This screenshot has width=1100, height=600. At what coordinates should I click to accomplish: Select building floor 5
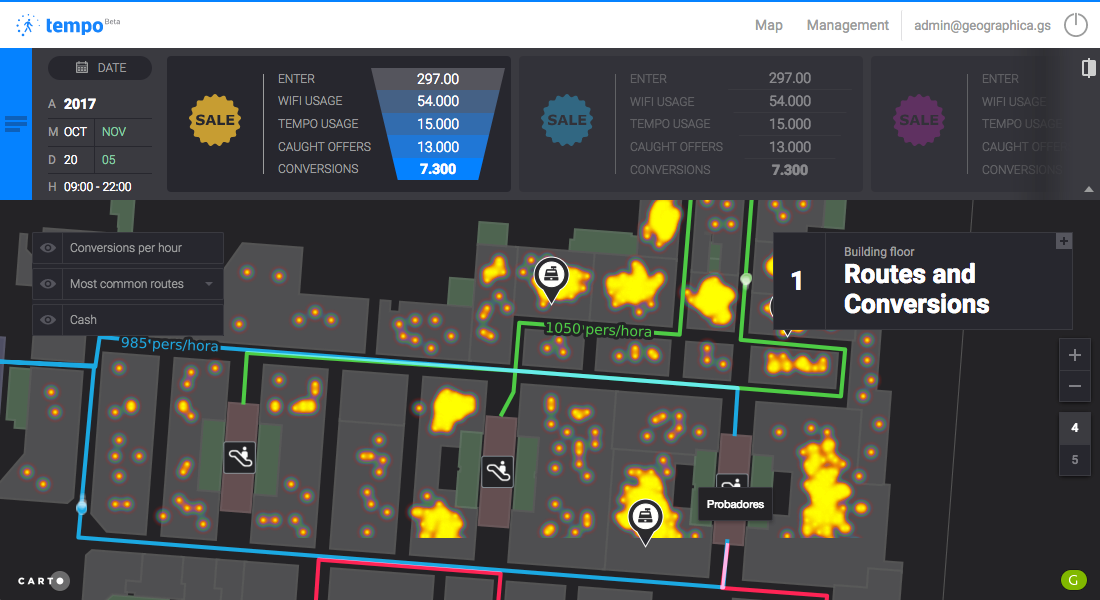(x=1074, y=460)
